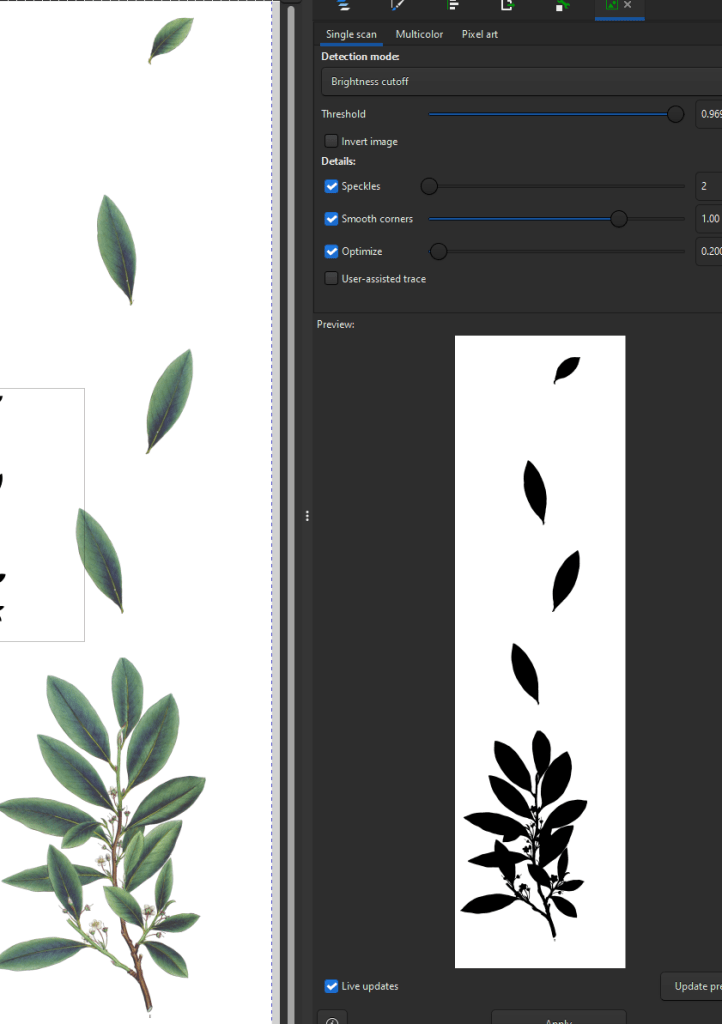Open the Export panel tab
The width and height of the screenshot is (722, 1024).
click(508, 6)
